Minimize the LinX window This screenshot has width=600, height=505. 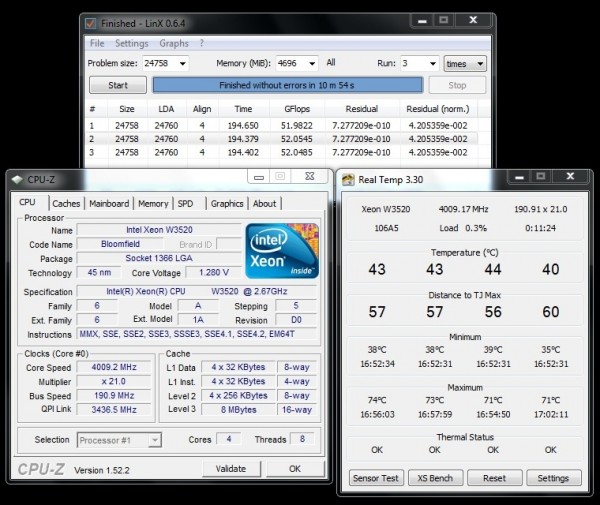pos(422,20)
